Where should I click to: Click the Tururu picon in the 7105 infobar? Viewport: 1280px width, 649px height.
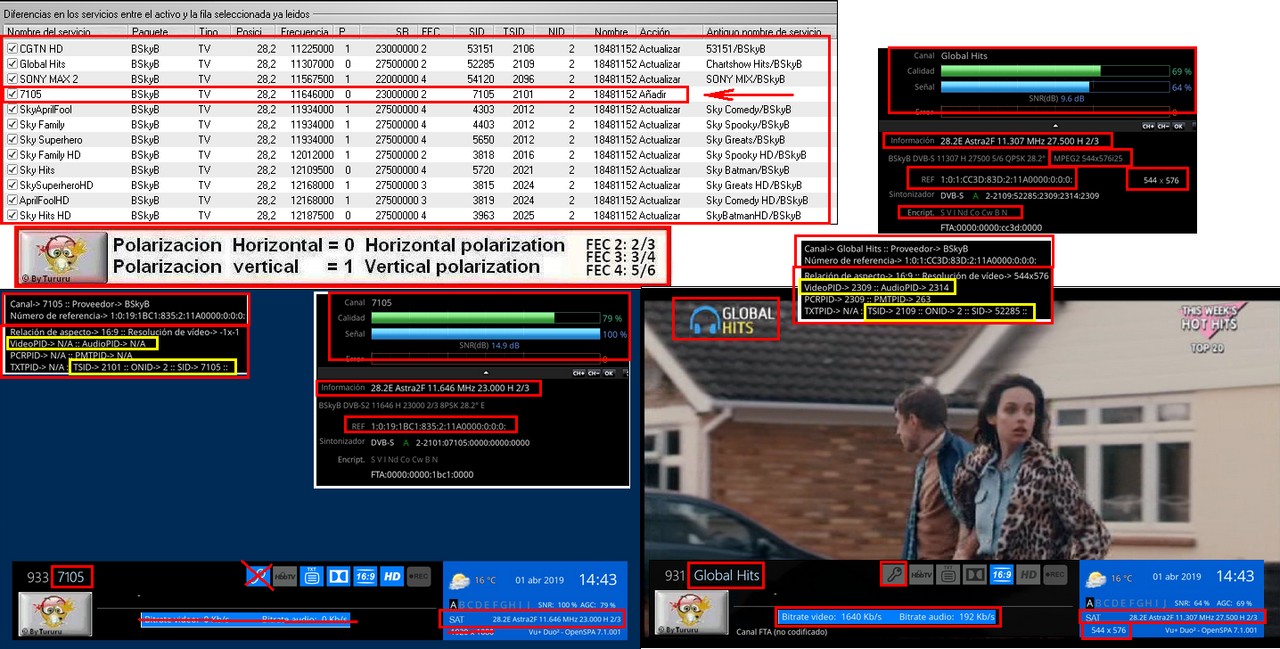(55, 614)
